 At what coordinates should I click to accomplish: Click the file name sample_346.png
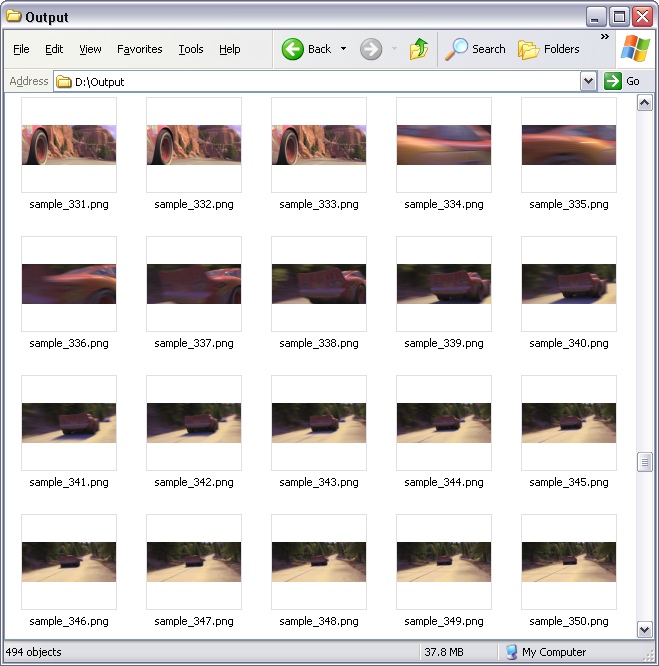tap(69, 621)
